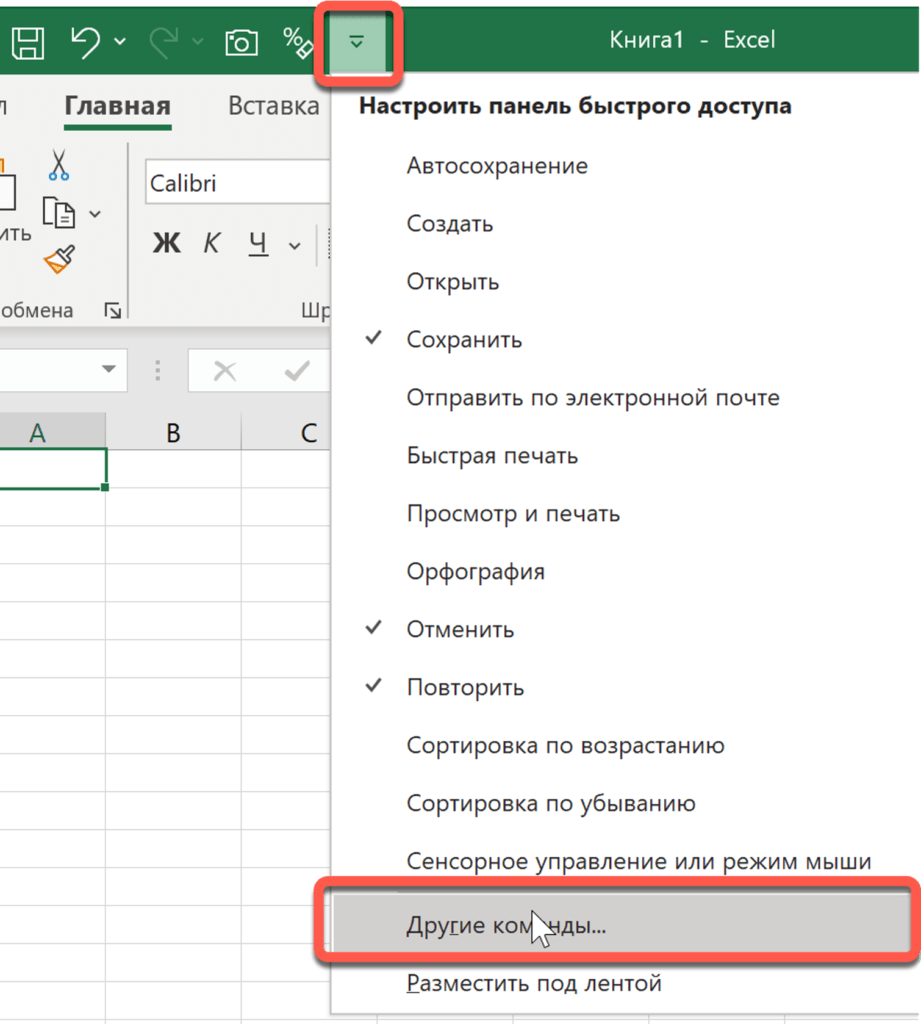This screenshot has height=1024, width=921.
Task: Expand the Undo history dropdown arrow
Action: click(120, 41)
